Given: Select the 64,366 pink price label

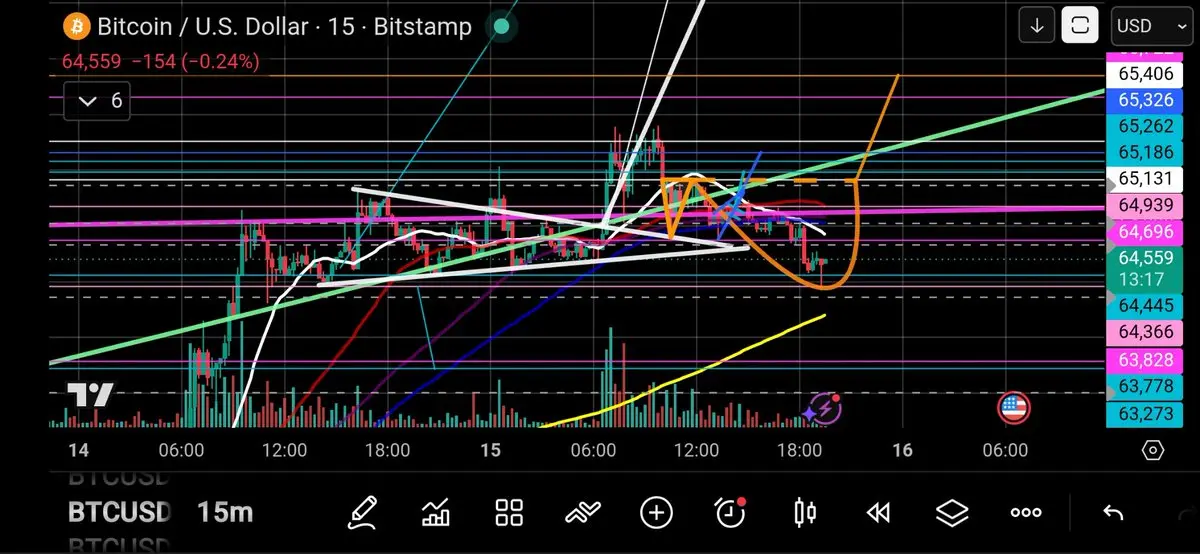Looking at the screenshot, I should pos(1145,332).
